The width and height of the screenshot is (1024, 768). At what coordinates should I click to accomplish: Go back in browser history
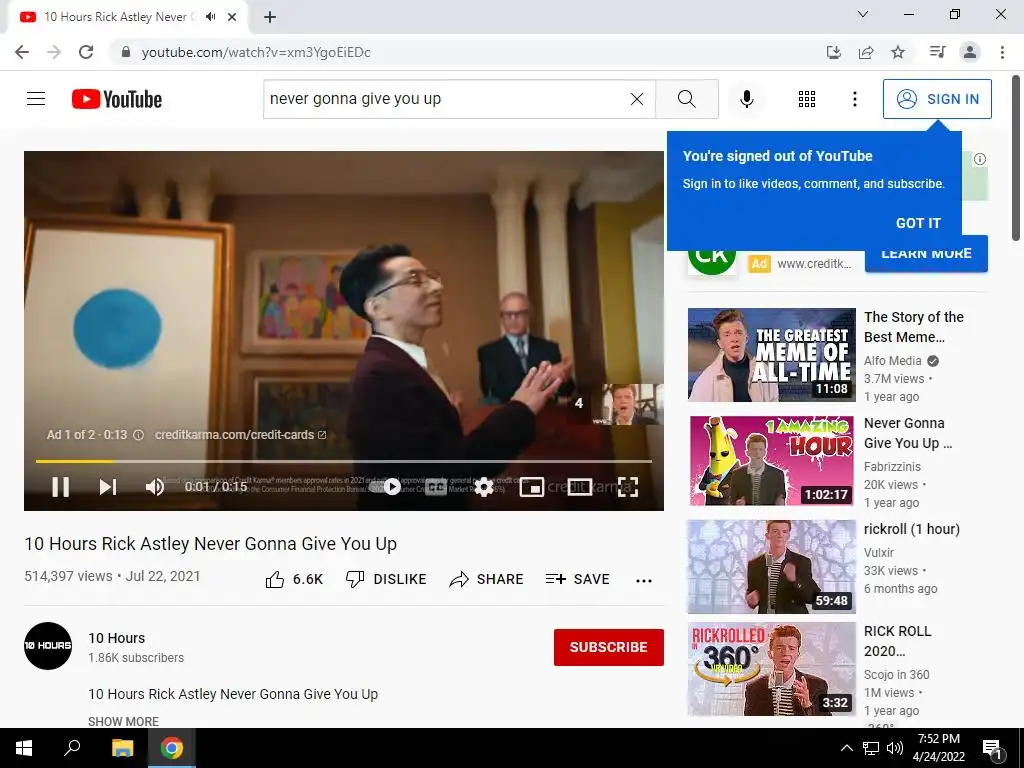tap(22, 52)
